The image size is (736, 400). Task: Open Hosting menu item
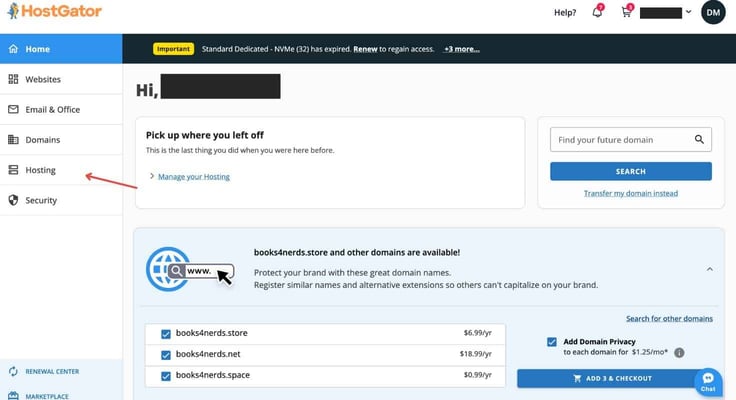pyautogui.click(x=61, y=170)
